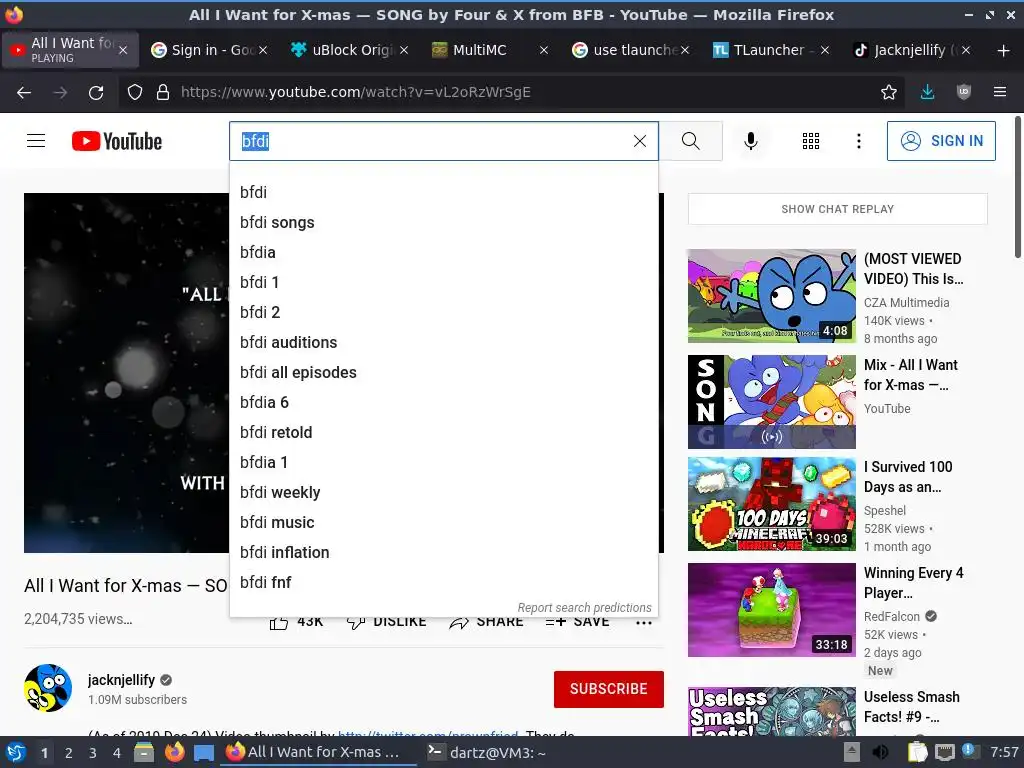Viewport: 1024px width, 768px height.
Task: Open the CZA Multimedia most viewed thumbnail
Action: tap(771, 296)
